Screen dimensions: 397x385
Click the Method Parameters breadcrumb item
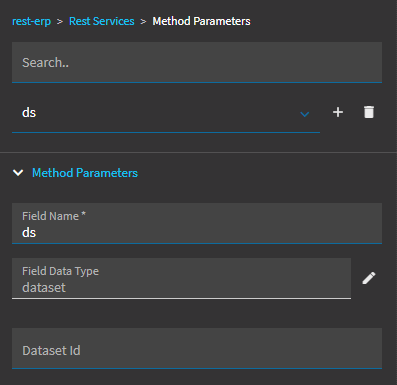coord(201,21)
